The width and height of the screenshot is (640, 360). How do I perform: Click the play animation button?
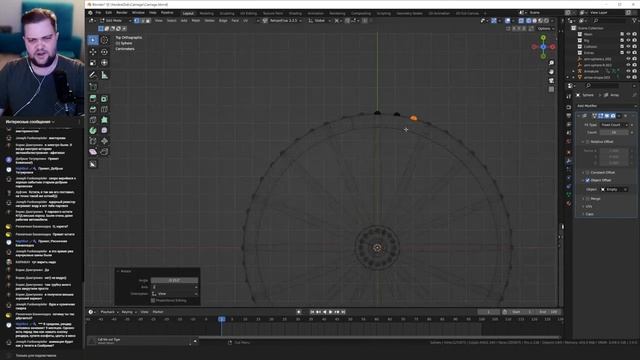(x=331, y=312)
